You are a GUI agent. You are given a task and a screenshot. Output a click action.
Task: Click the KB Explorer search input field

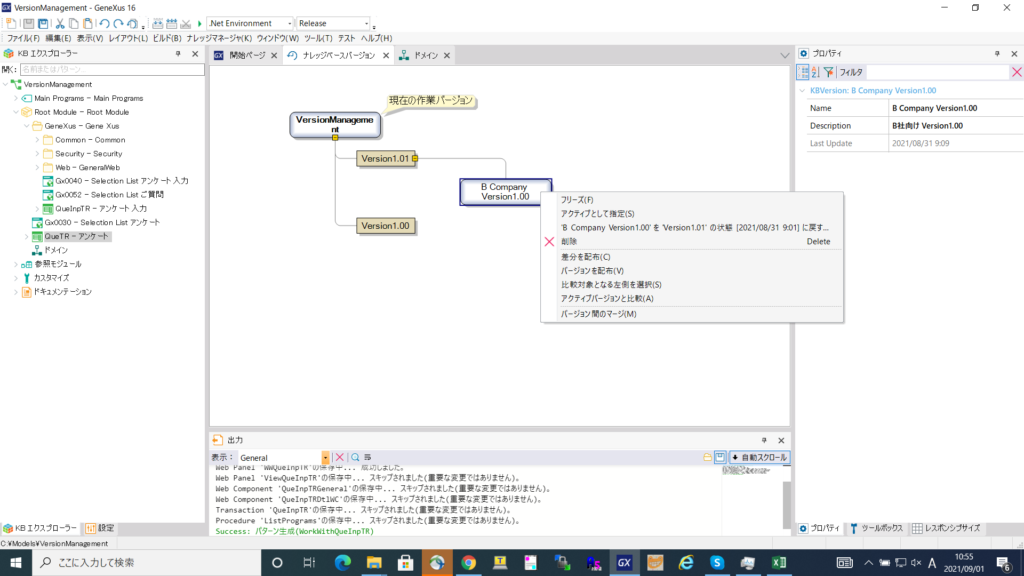(112, 69)
